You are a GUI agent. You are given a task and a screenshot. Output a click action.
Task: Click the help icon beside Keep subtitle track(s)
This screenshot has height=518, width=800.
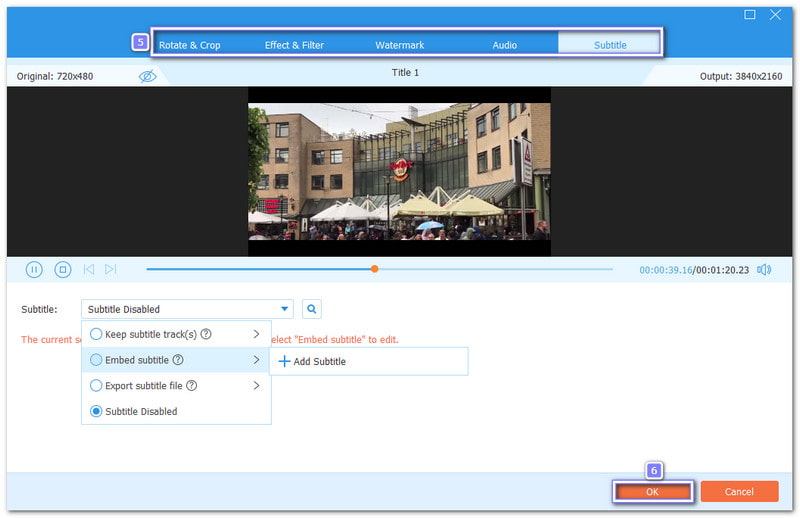(206, 334)
